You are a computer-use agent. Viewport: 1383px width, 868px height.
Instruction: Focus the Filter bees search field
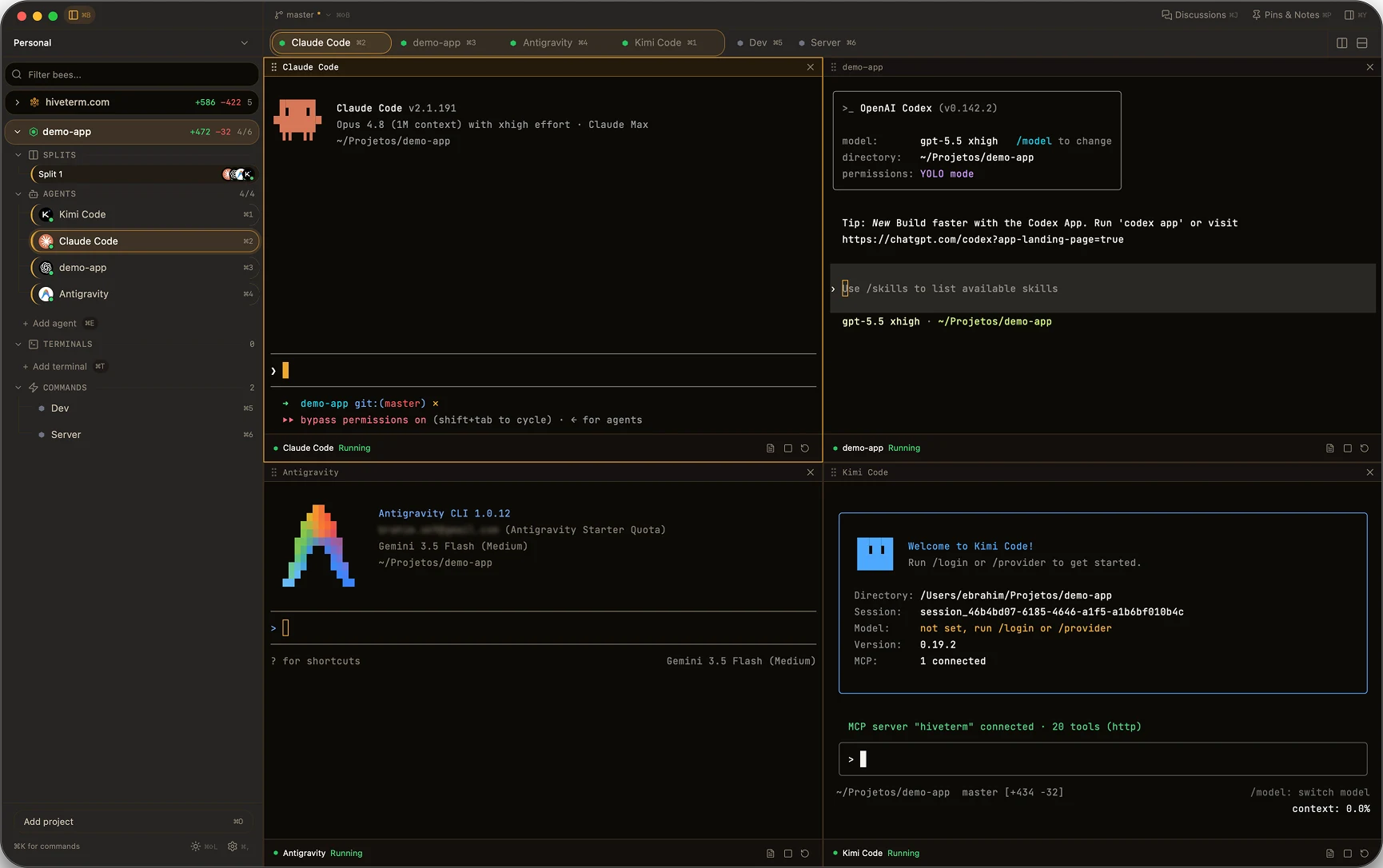(x=132, y=74)
